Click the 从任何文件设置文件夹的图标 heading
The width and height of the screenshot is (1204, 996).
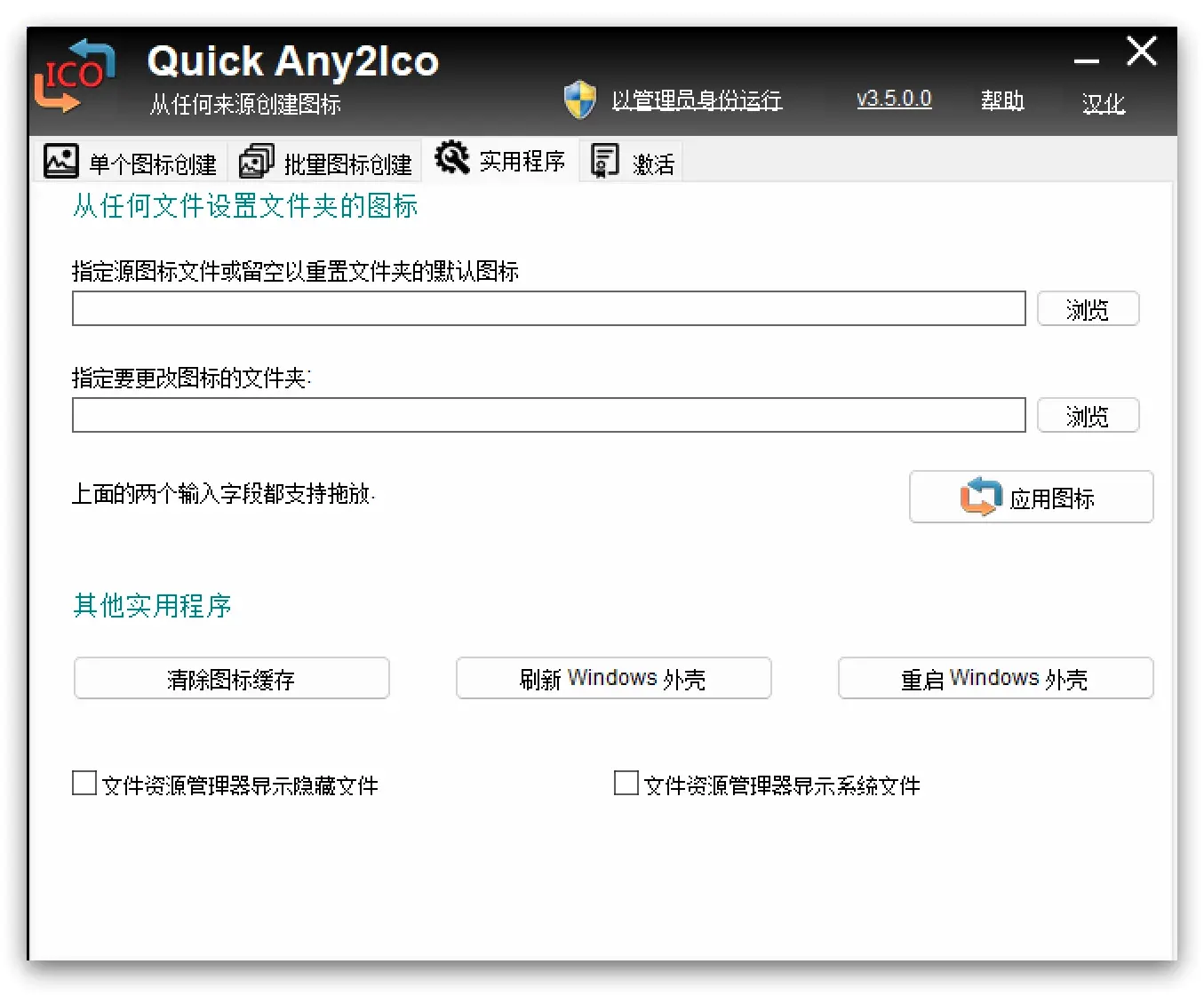245,206
